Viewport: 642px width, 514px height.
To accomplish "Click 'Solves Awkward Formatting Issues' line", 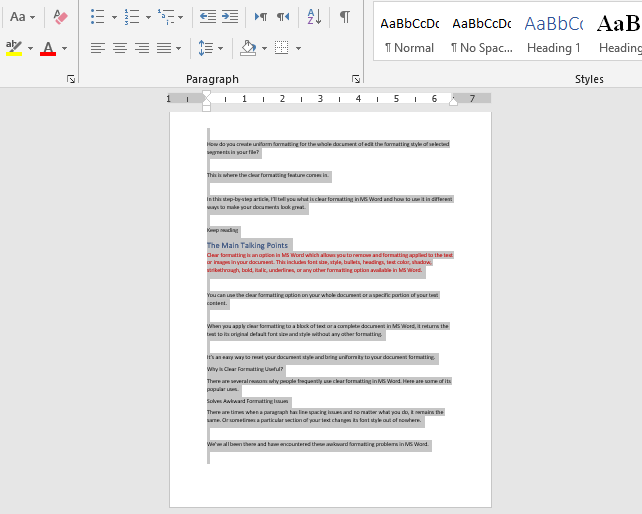I will tap(247, 401).
